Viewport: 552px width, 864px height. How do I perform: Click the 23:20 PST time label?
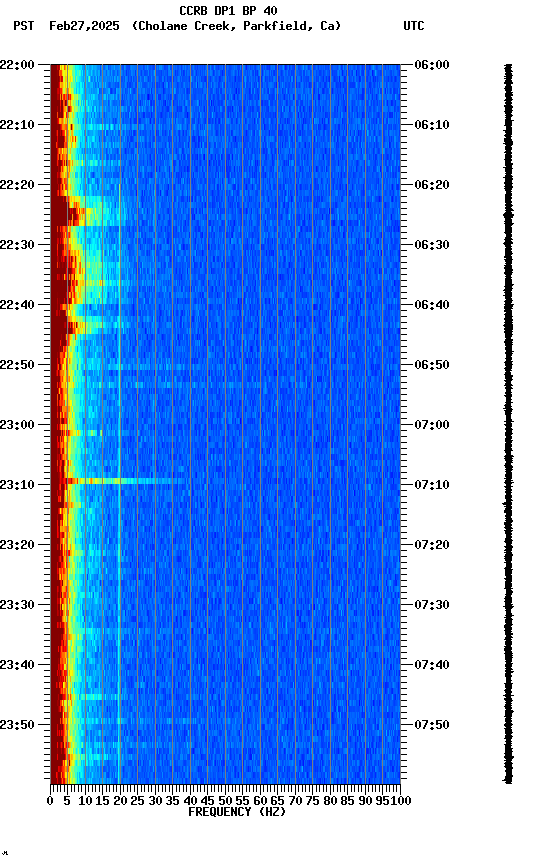point(17,545)
